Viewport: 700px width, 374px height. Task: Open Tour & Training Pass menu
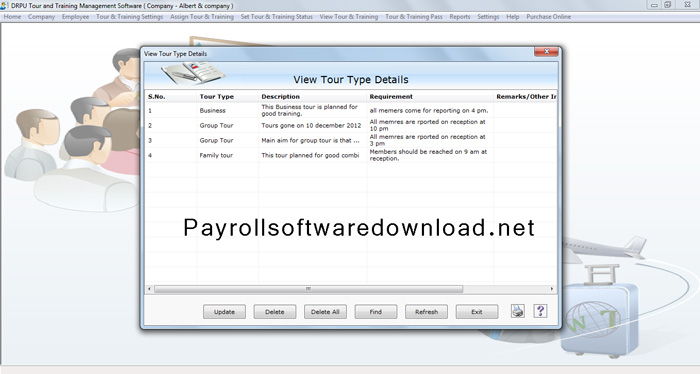[x=414, y=17]
